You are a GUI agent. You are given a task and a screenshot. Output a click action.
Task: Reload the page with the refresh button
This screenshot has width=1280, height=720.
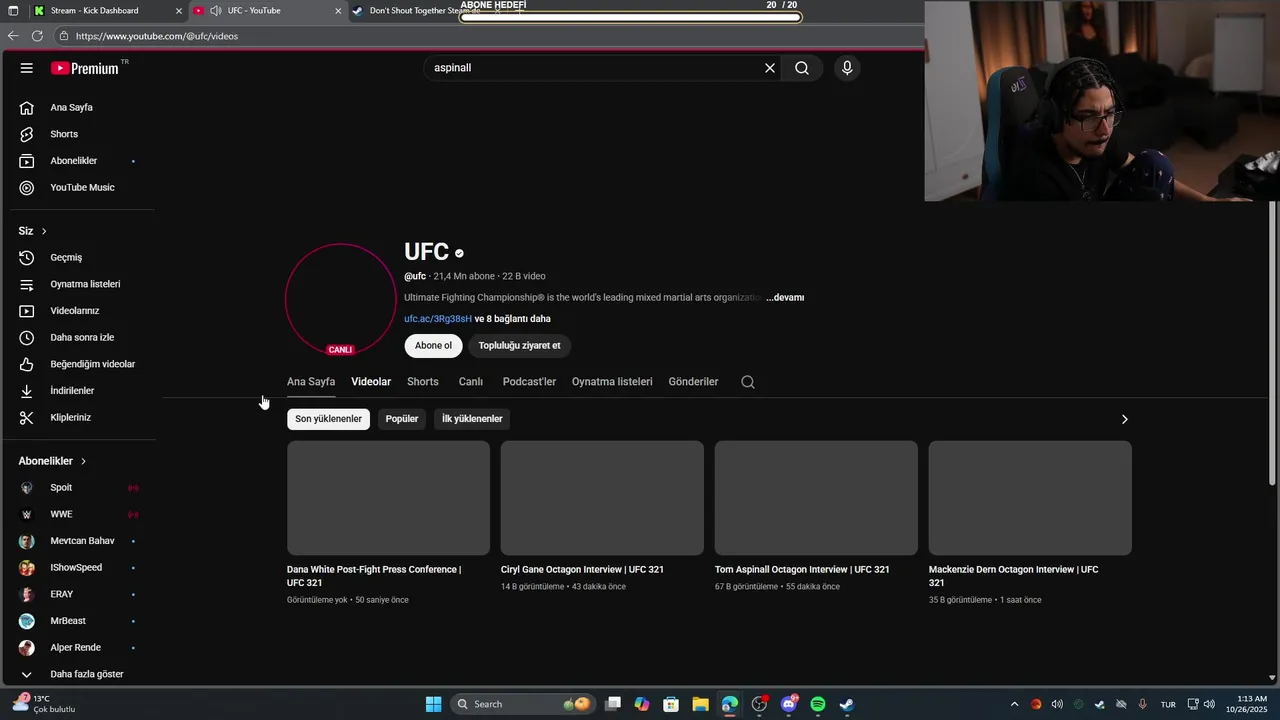[x=37, y=36]
